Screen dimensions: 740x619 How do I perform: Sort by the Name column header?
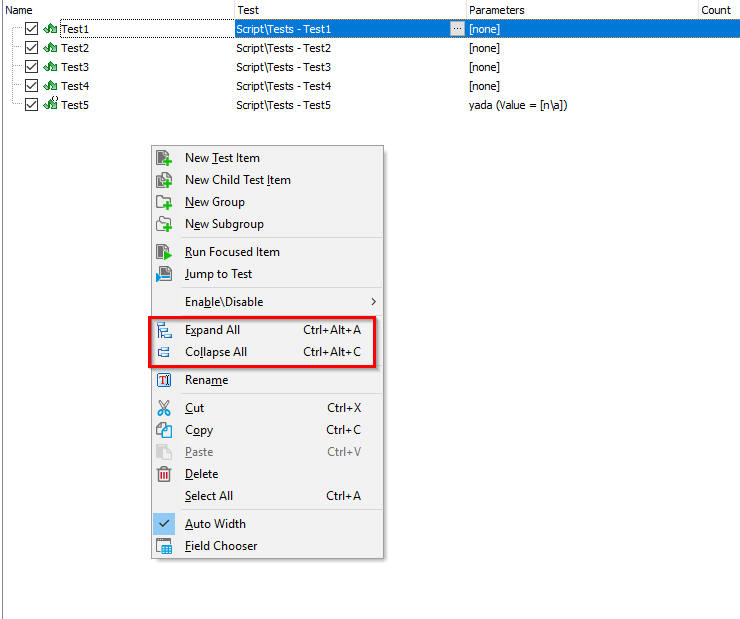point(20,10)
